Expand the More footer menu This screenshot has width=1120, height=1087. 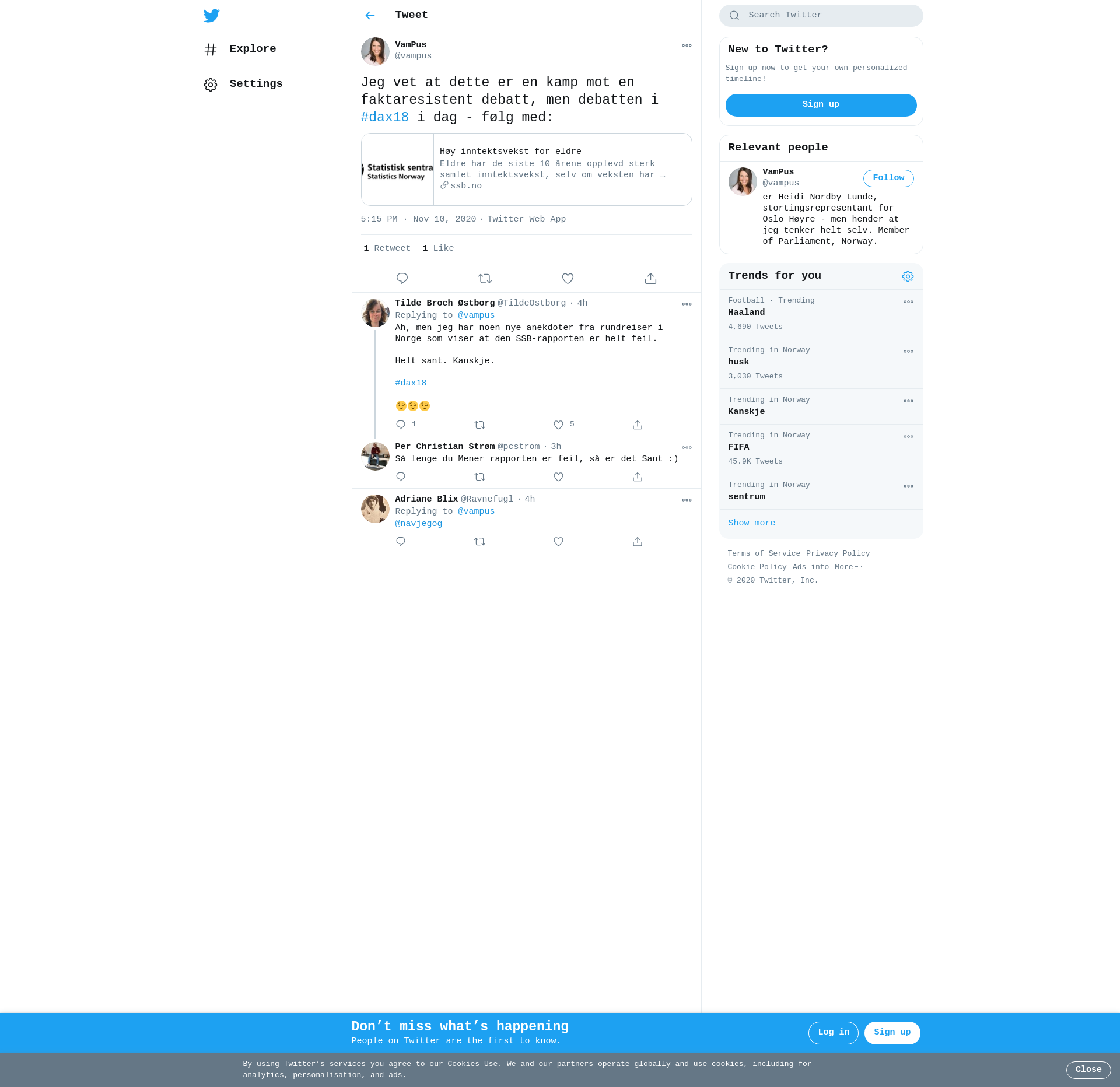848,567
